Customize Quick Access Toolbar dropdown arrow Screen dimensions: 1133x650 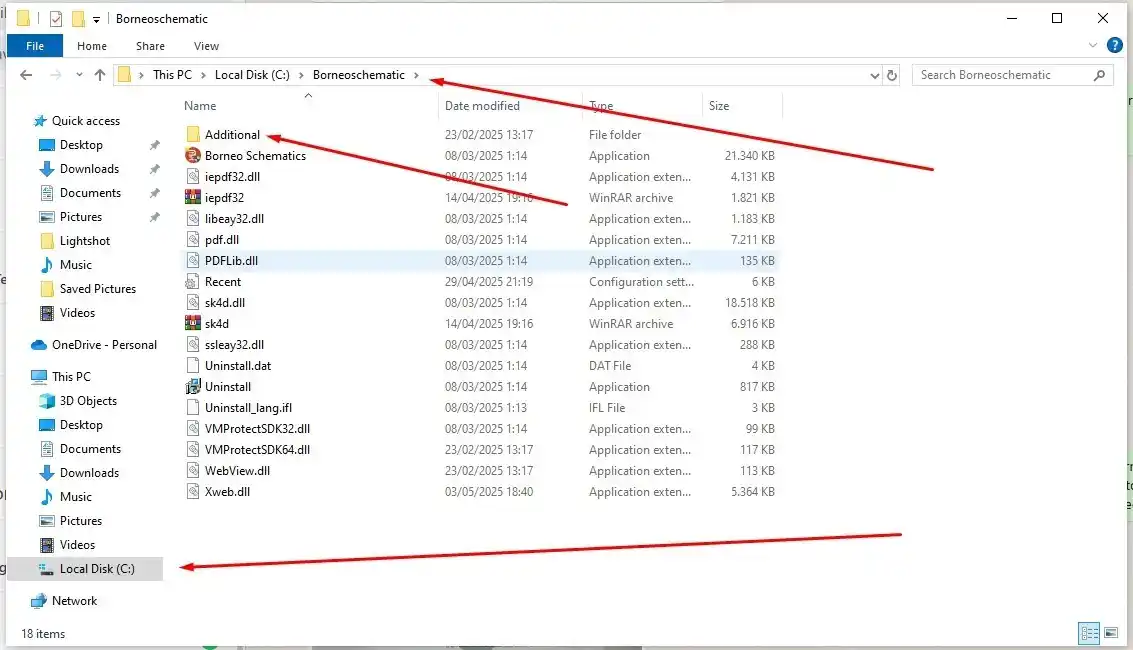pos(96,20)
